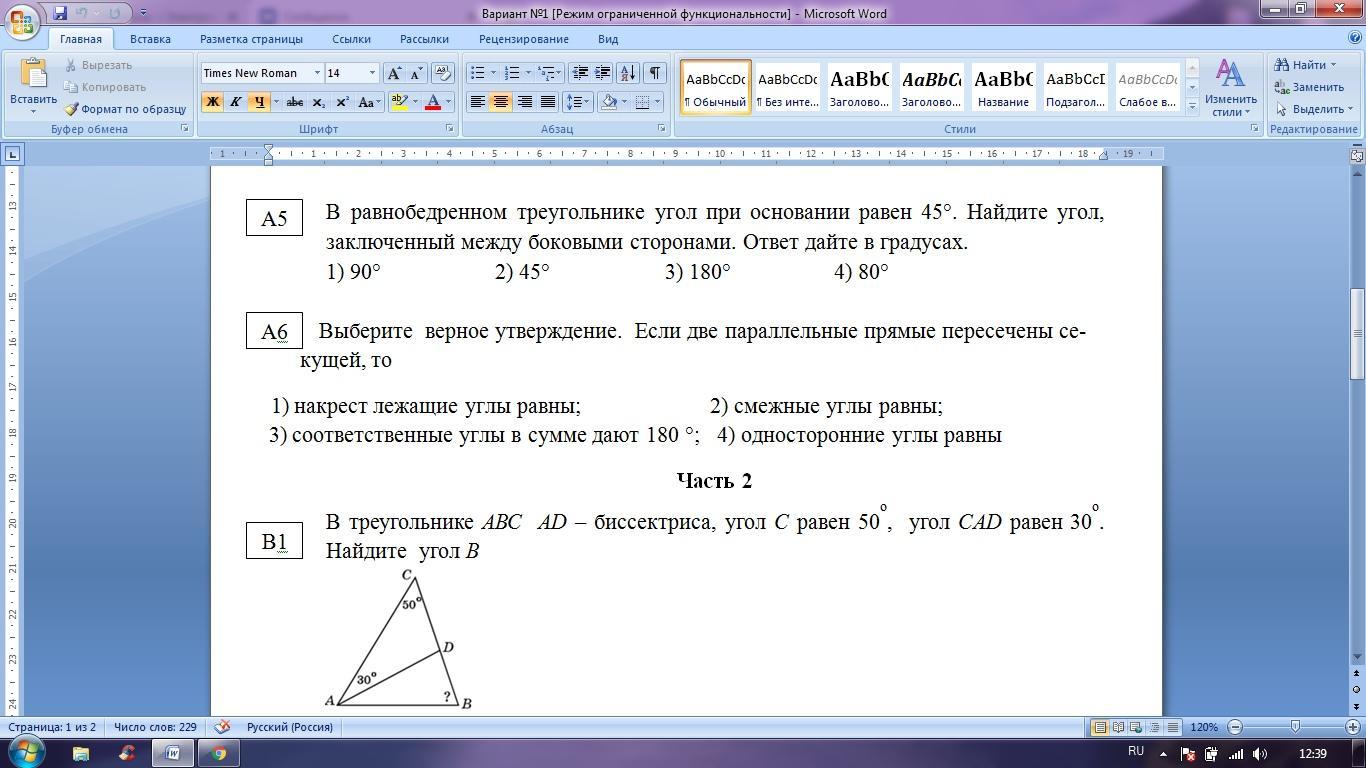Open the Изменить стили dropdown
Screen dimensions: 1366x768
(1230, 88)
